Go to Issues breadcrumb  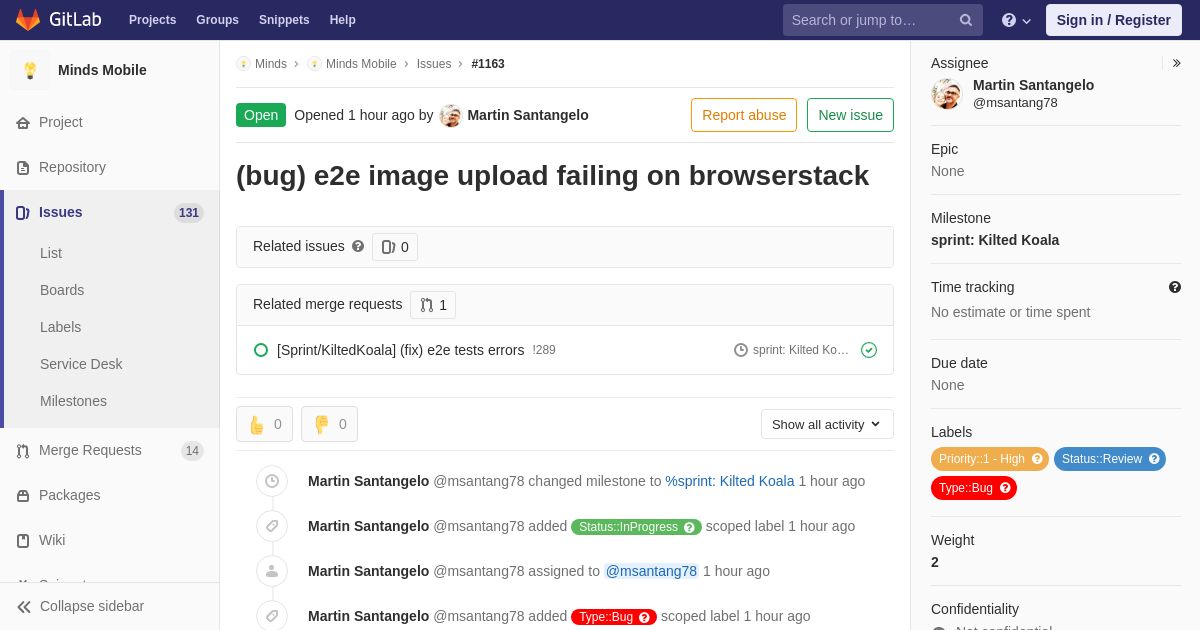pyautogui.click(x=434, y=64)
